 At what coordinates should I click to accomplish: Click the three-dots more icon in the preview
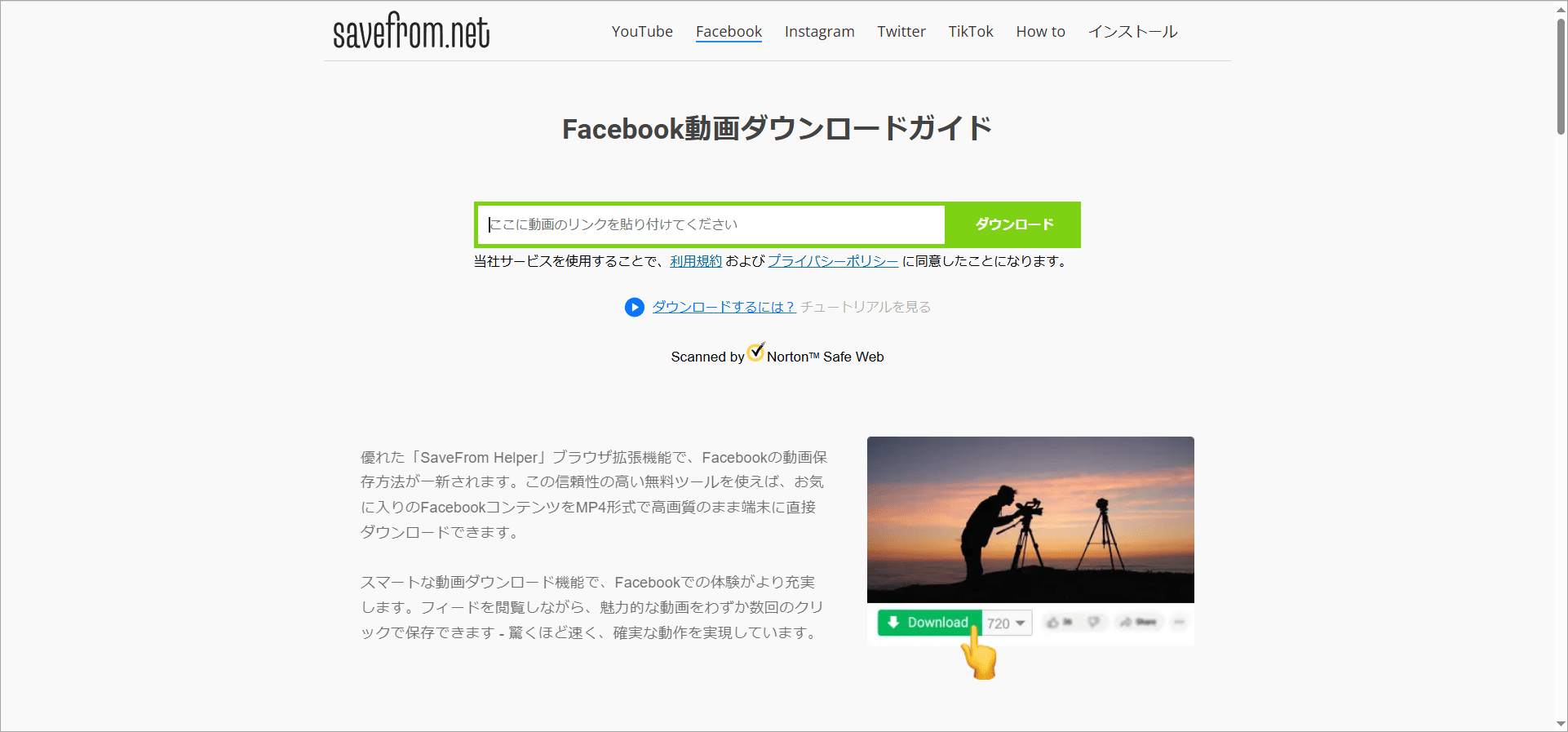pos(1179,623)
